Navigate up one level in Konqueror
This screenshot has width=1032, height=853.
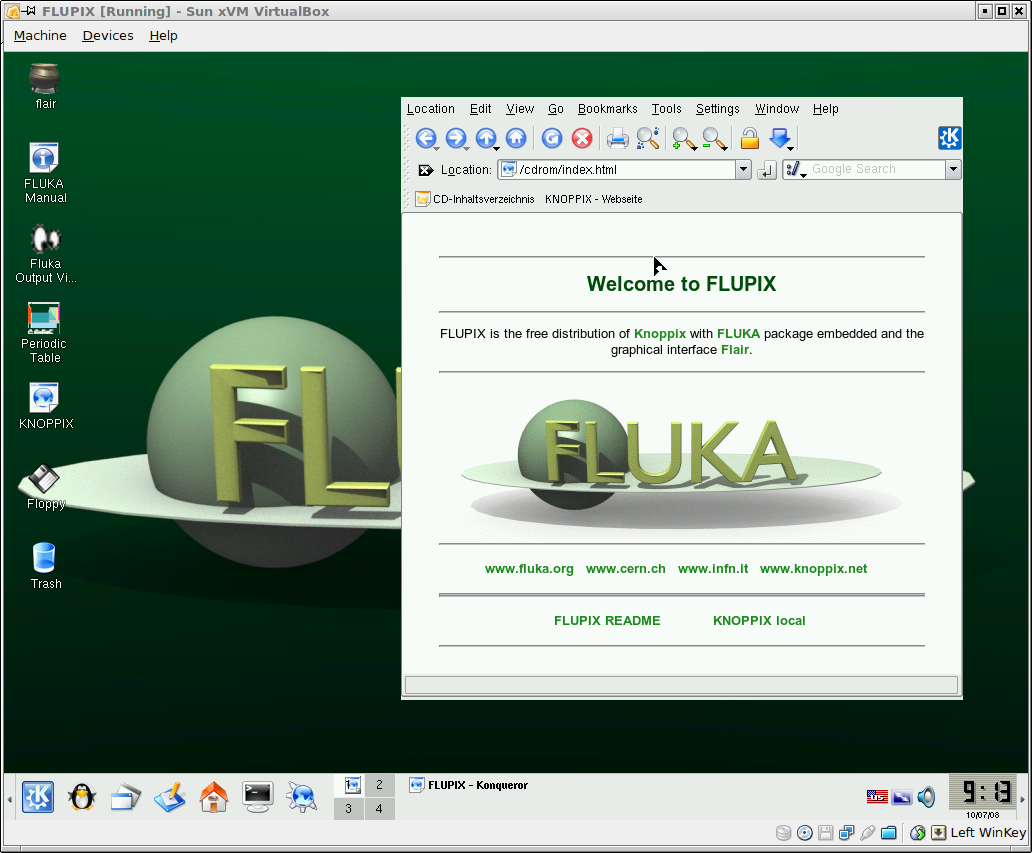(486, 138)
